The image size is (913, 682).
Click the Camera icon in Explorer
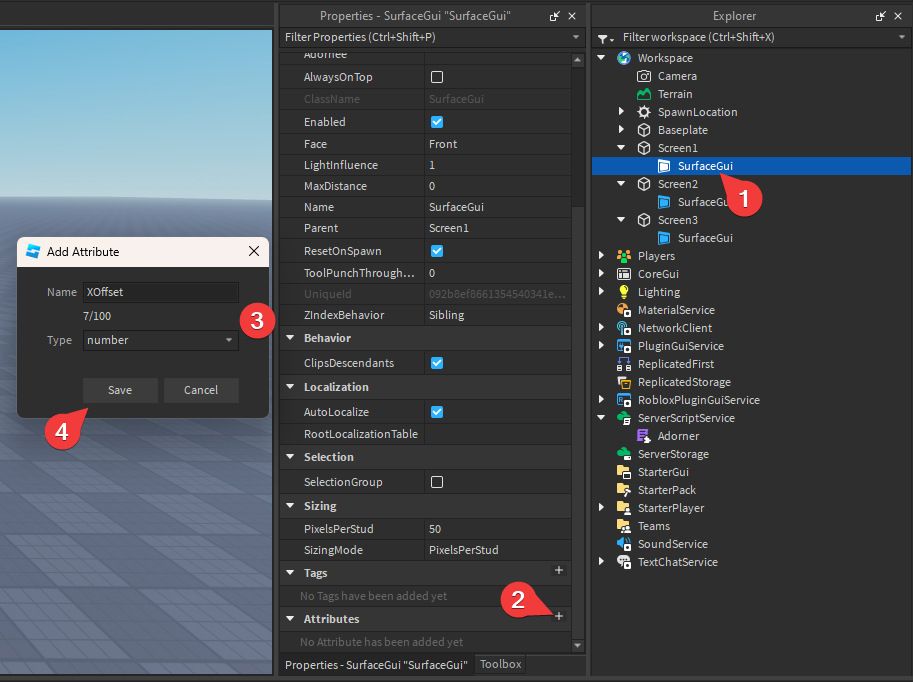[645, 76]
